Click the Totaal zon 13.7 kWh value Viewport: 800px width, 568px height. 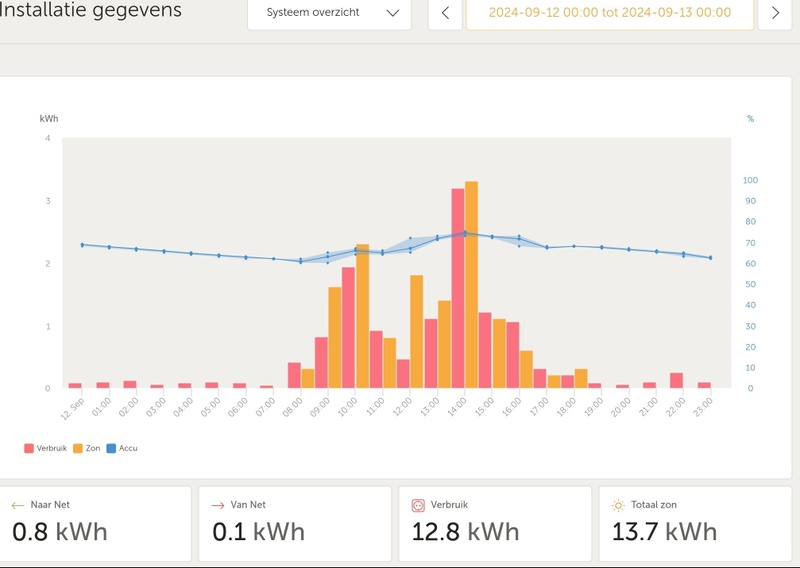(x=664, y=531)
